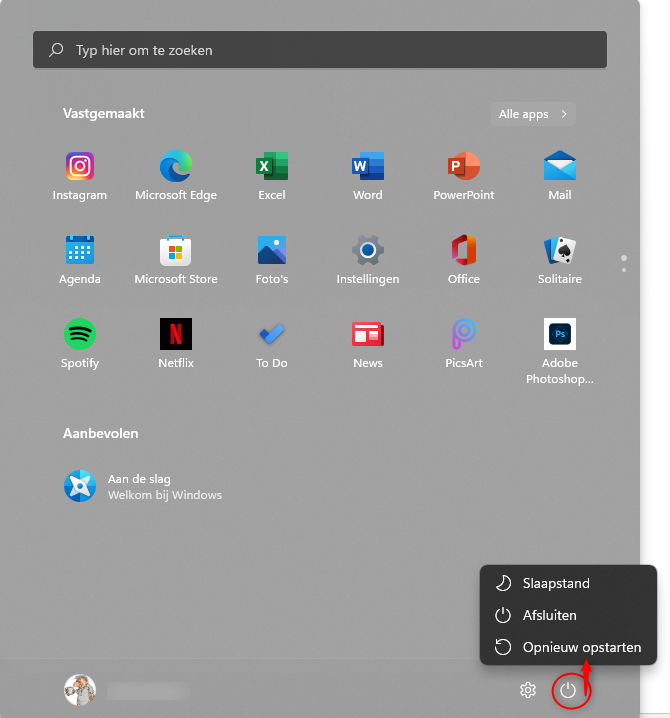
Task: Click the search box 'Typ hier om te zoeken'
Action: [x=320, y=49]
